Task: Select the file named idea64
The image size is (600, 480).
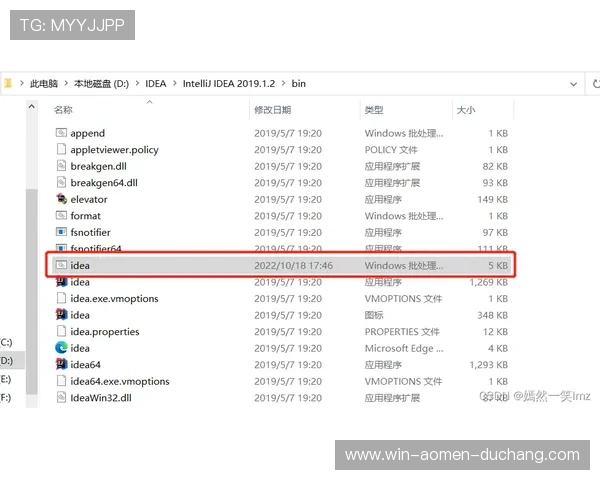Action: pos(85,364)
